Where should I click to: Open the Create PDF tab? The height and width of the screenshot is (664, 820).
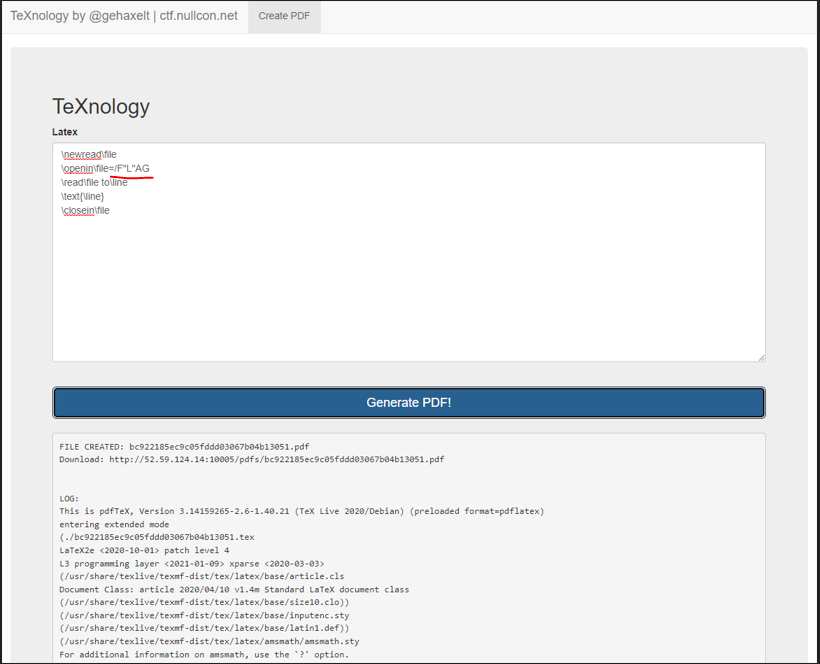pyautogui.click(x=284, y=16)
